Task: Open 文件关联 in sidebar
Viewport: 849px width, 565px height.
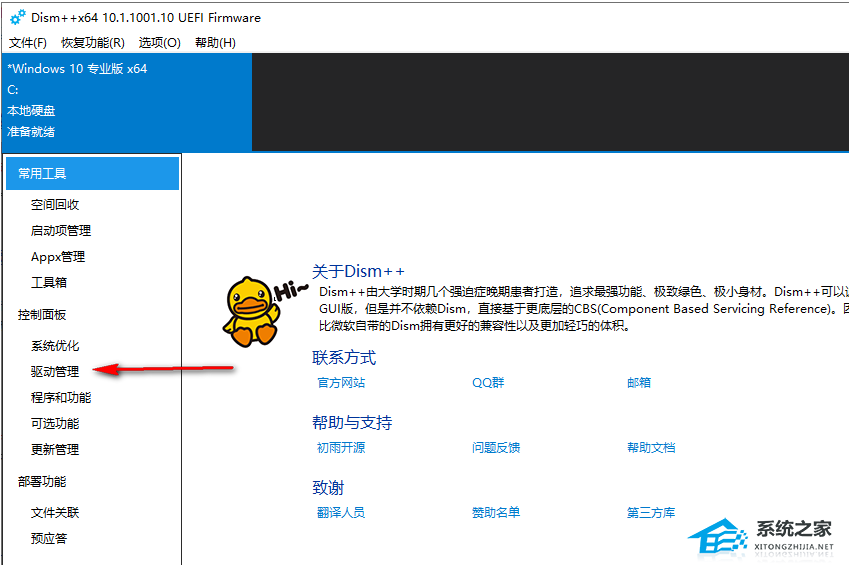Action: tap(55, 512)
